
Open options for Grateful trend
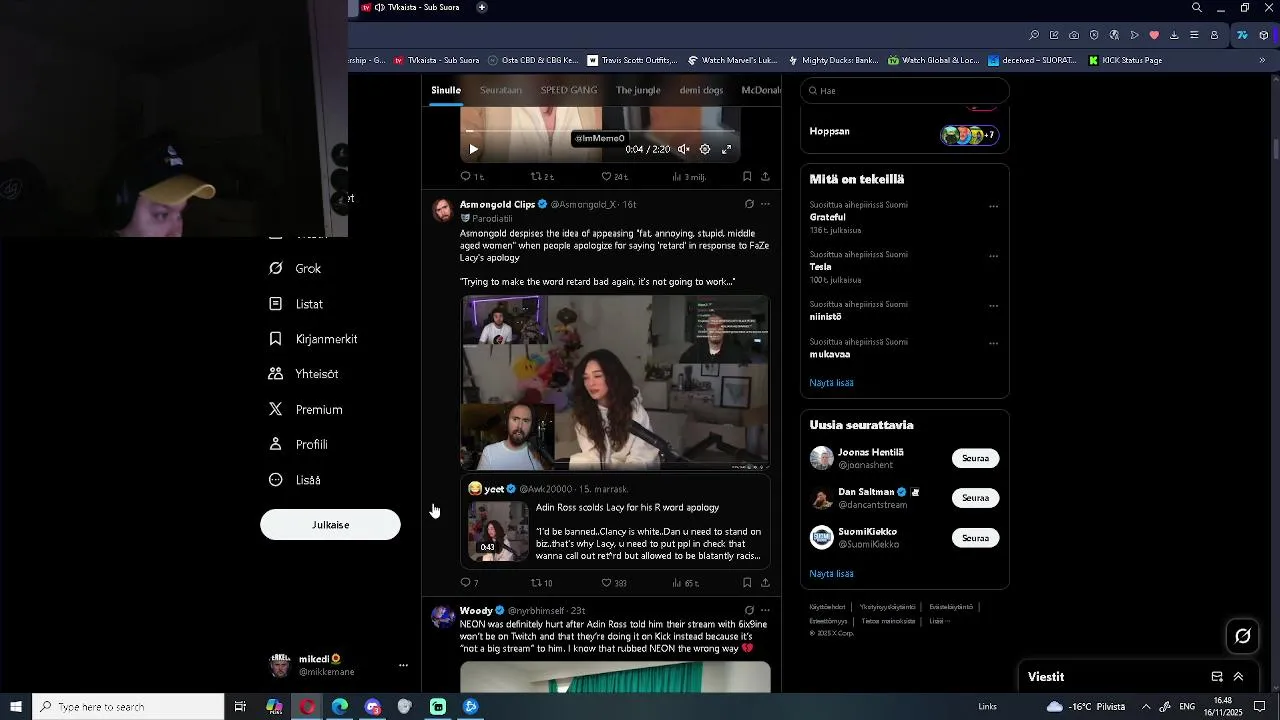(993, 206)
